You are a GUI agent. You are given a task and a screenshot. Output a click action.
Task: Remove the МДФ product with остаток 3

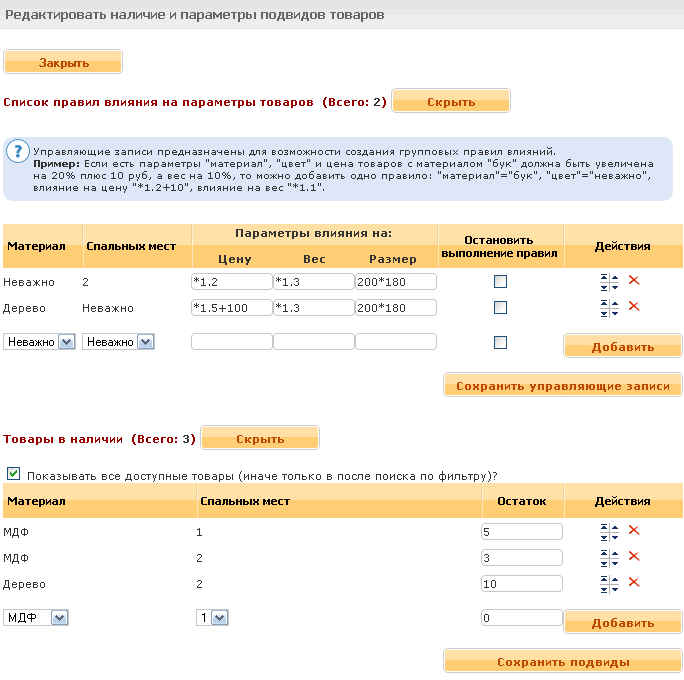tap(634, 557)
